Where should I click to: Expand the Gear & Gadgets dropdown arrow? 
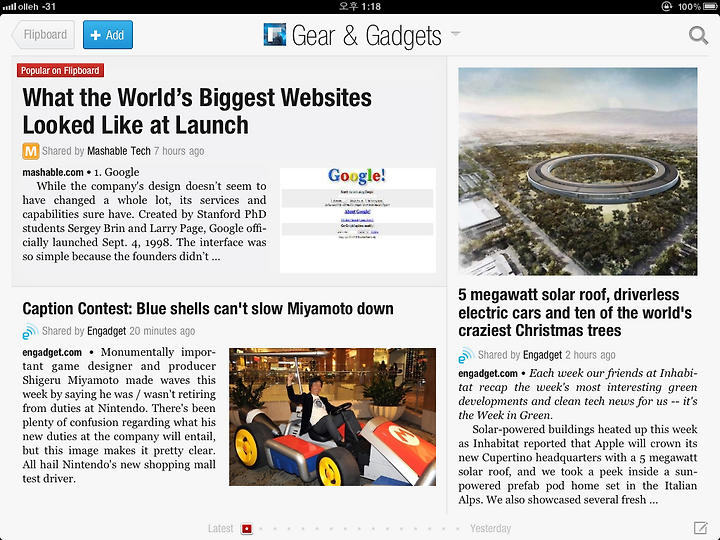click(x=455, y=34)
